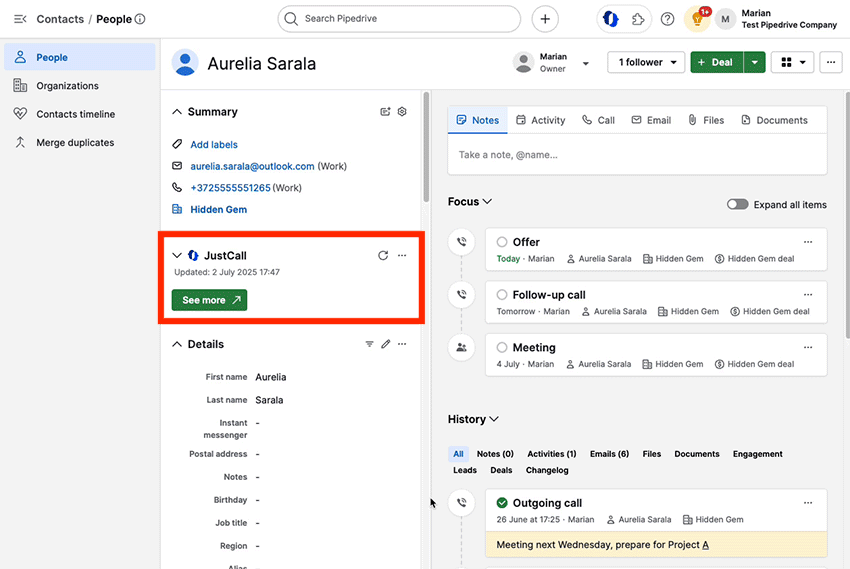Viewport: 850px width, 569px height.
Task: Open the People info tooltip icon
Action: coord(140,19)
